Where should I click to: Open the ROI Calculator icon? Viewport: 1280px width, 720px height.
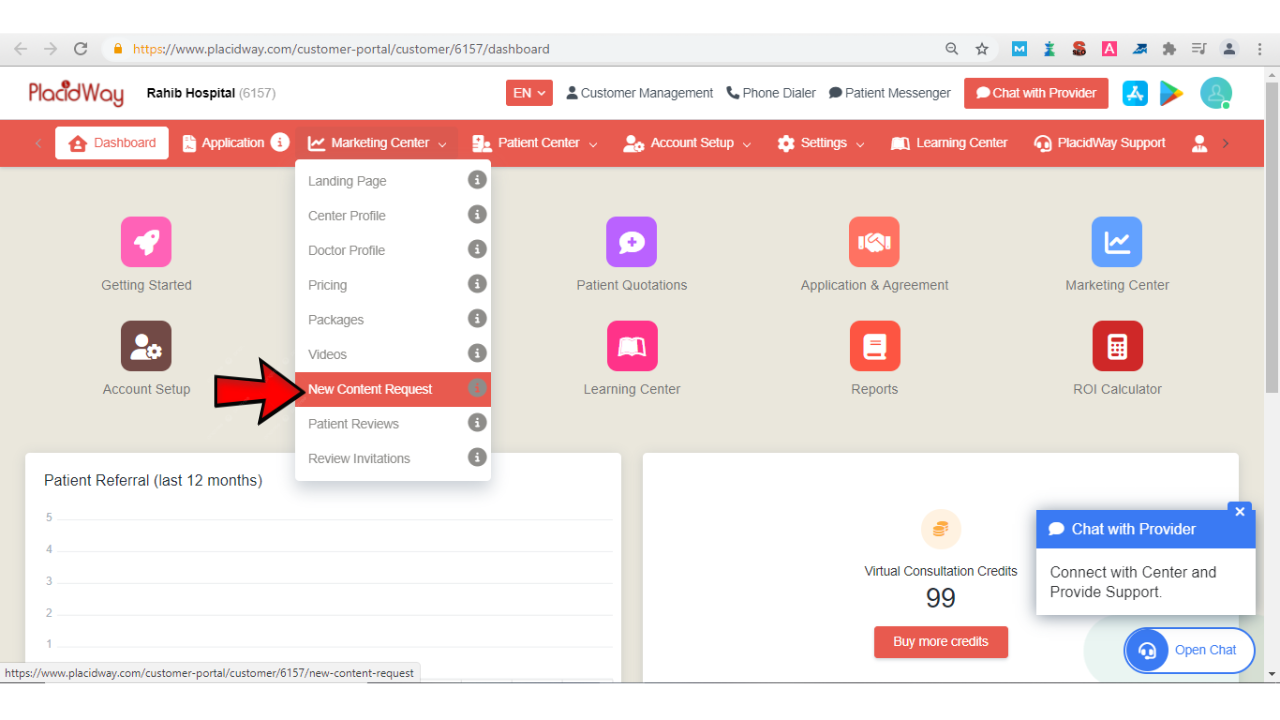1117,346
